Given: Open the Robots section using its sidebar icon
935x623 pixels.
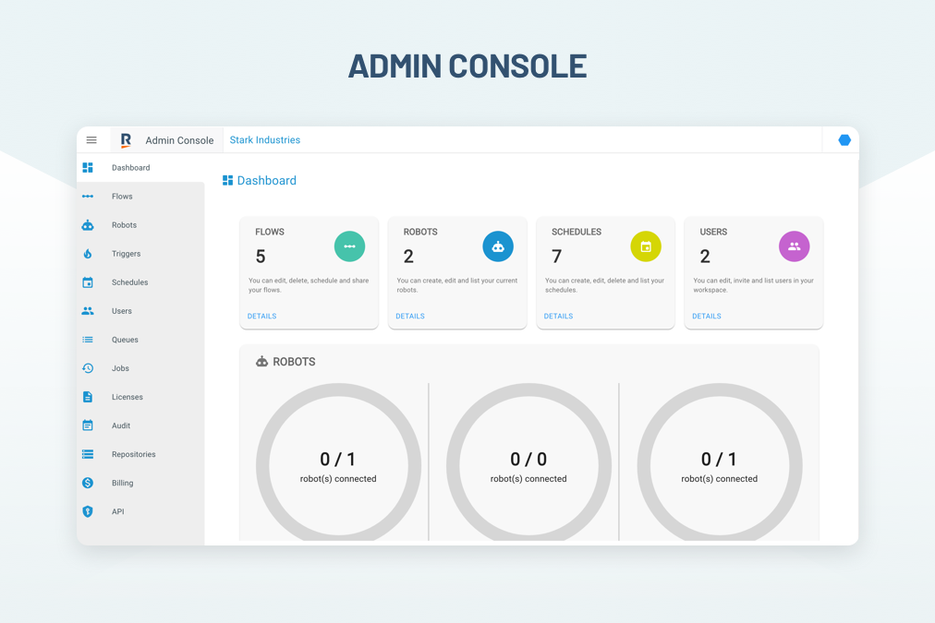Looking at the screenshot, I should (90, 225).
